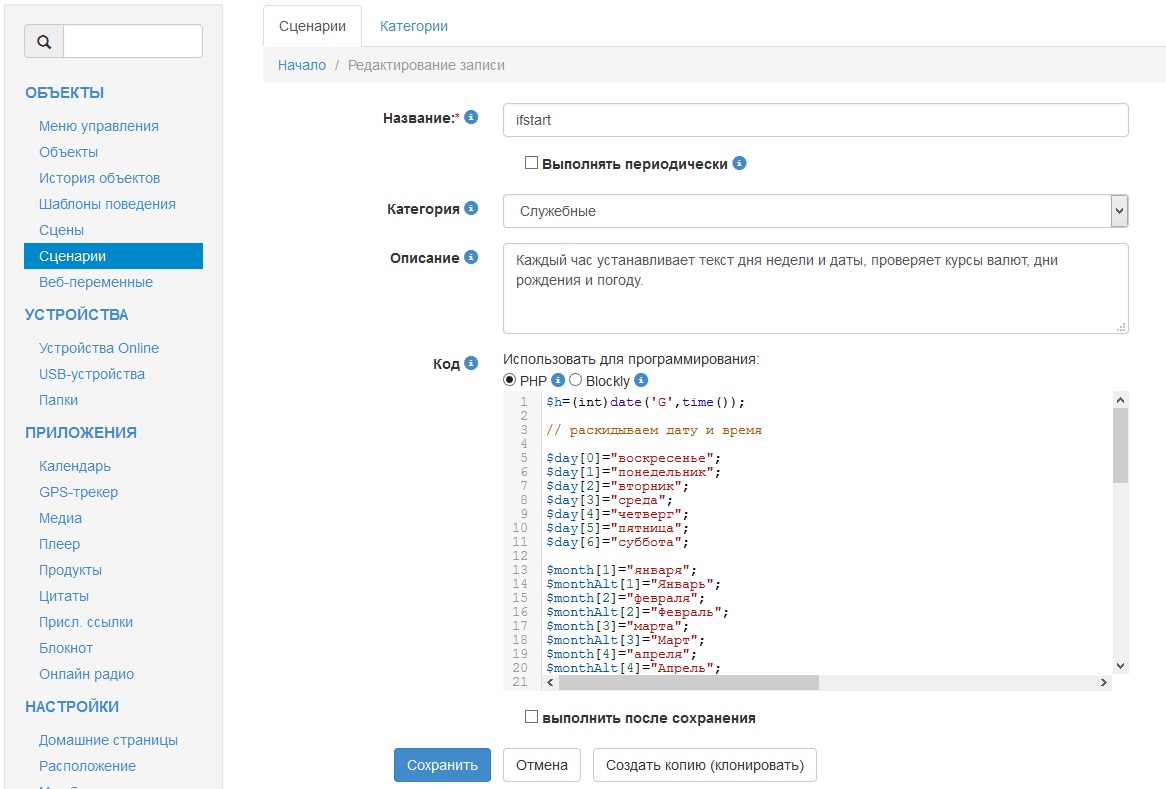Click code editor horizontal scrollbar right arrow
Viewport: 1166px width, 789px height.
coord(1104,682)
